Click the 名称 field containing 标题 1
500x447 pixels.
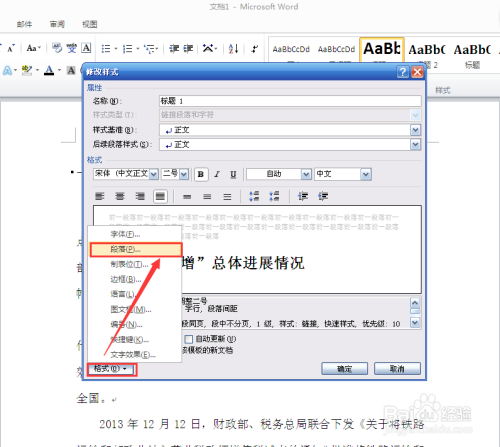coord(290,101)
